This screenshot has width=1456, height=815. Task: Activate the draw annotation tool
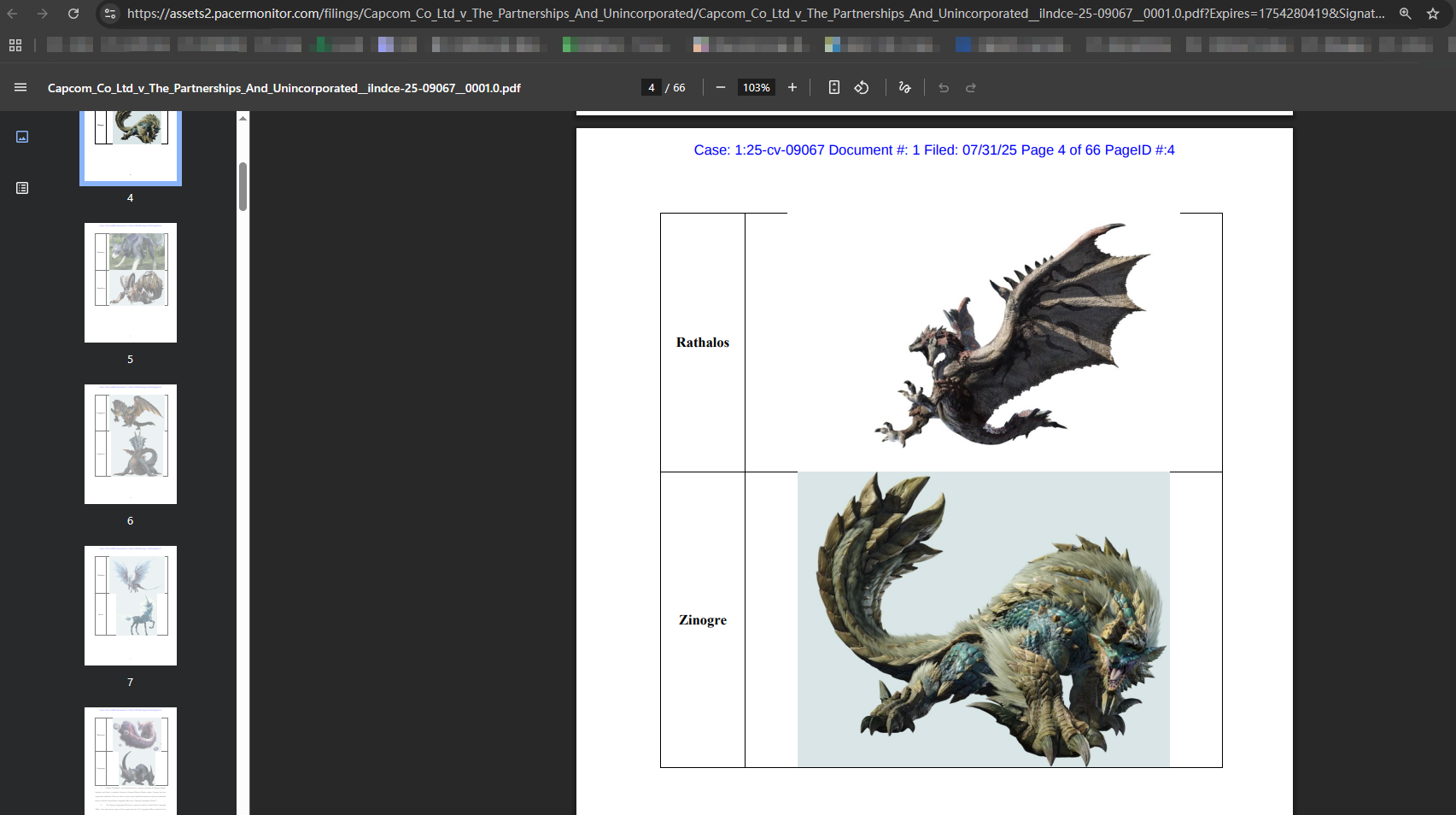coord(904,87)
